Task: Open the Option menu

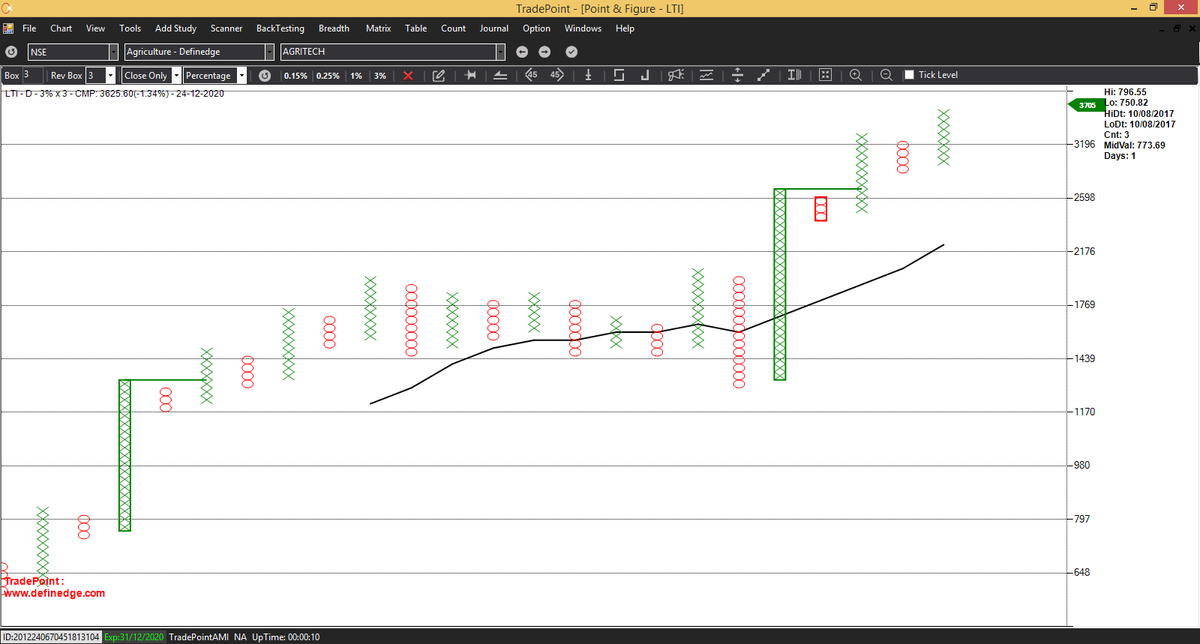Action: pyautogui.click(x=536, y=28)
